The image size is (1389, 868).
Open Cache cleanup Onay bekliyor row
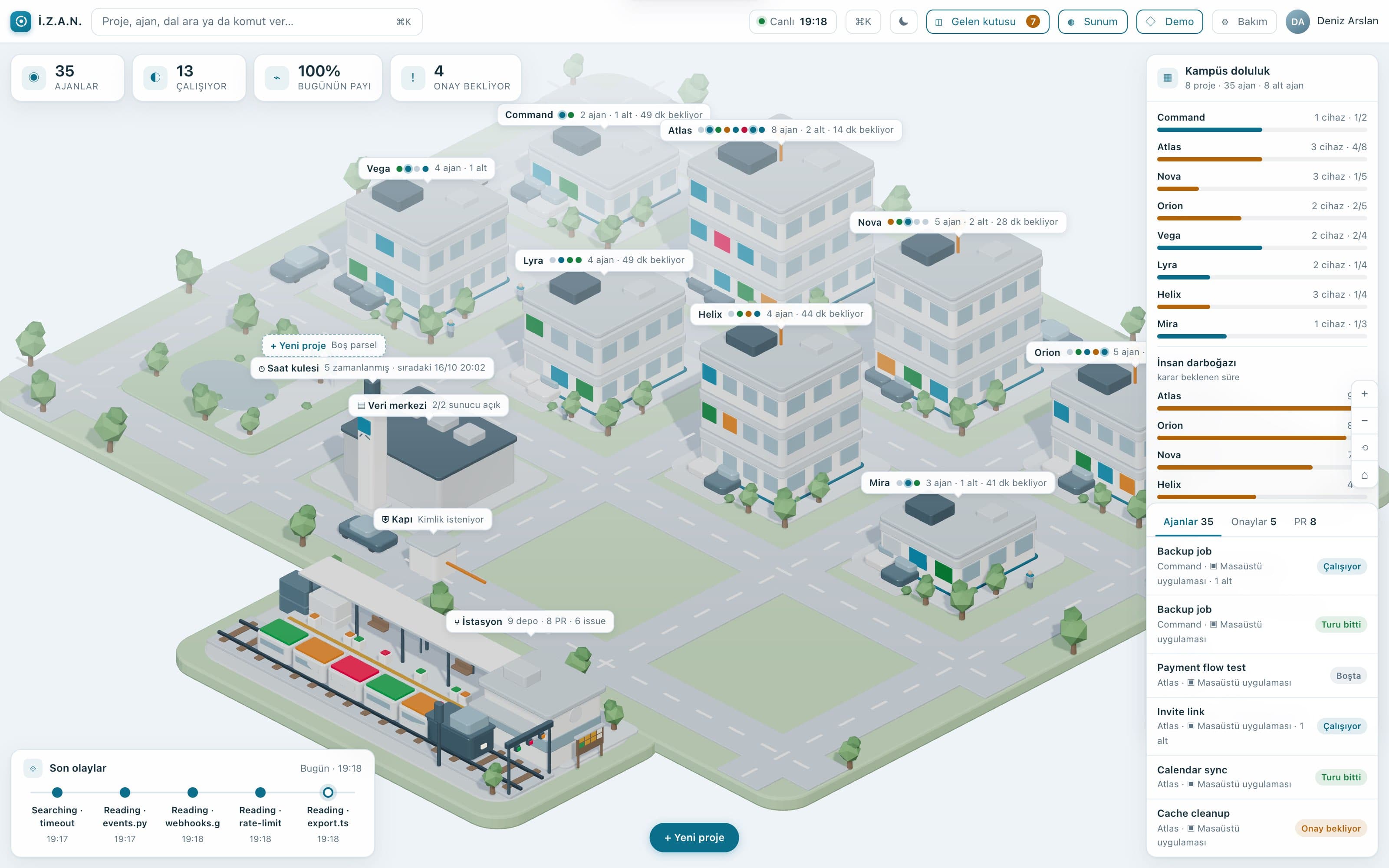(x=1261, y=828)
